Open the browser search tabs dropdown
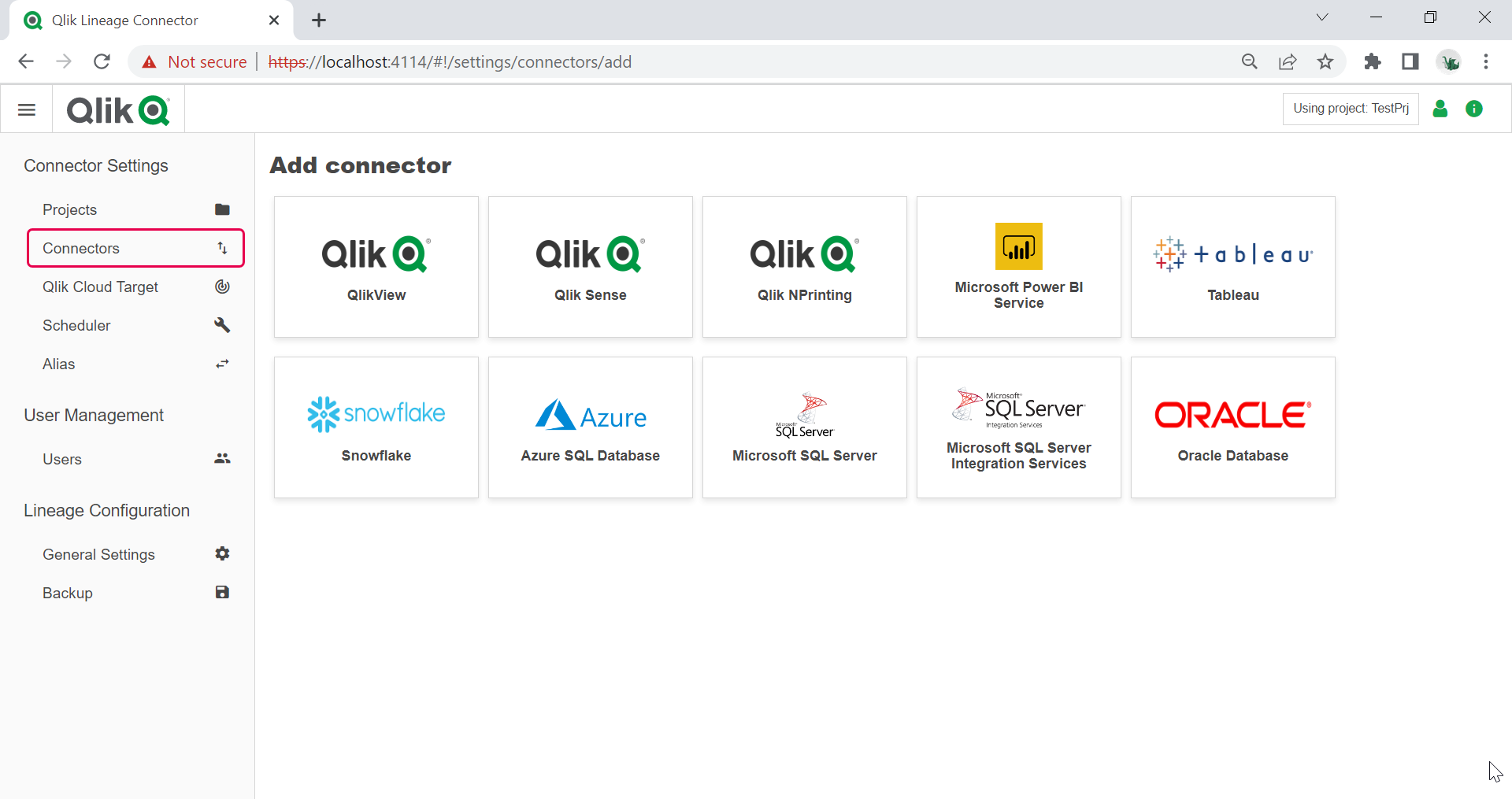The height and width of the screenshot is (799, 1512). point(1322,17)
